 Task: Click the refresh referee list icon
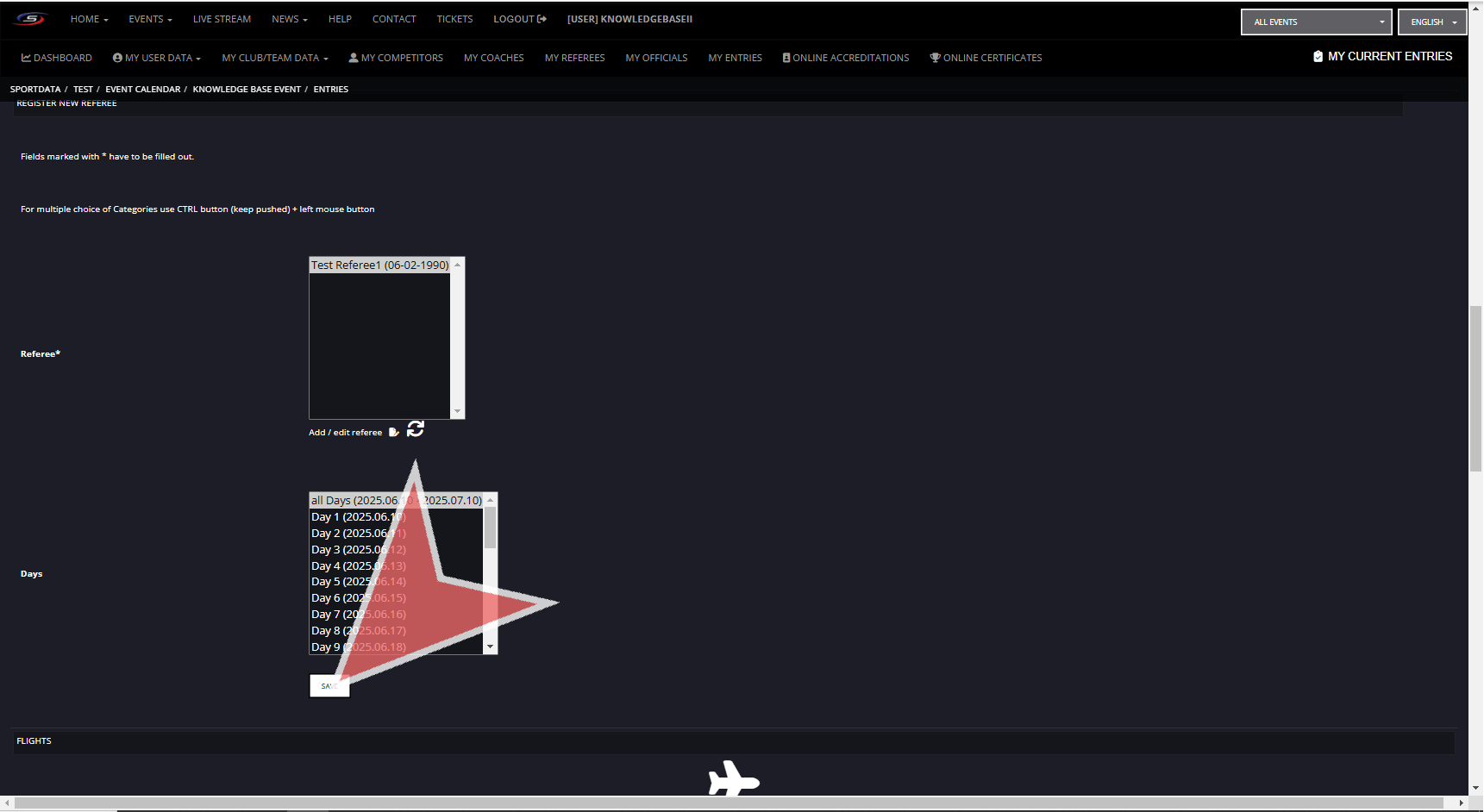pos(416,428)
